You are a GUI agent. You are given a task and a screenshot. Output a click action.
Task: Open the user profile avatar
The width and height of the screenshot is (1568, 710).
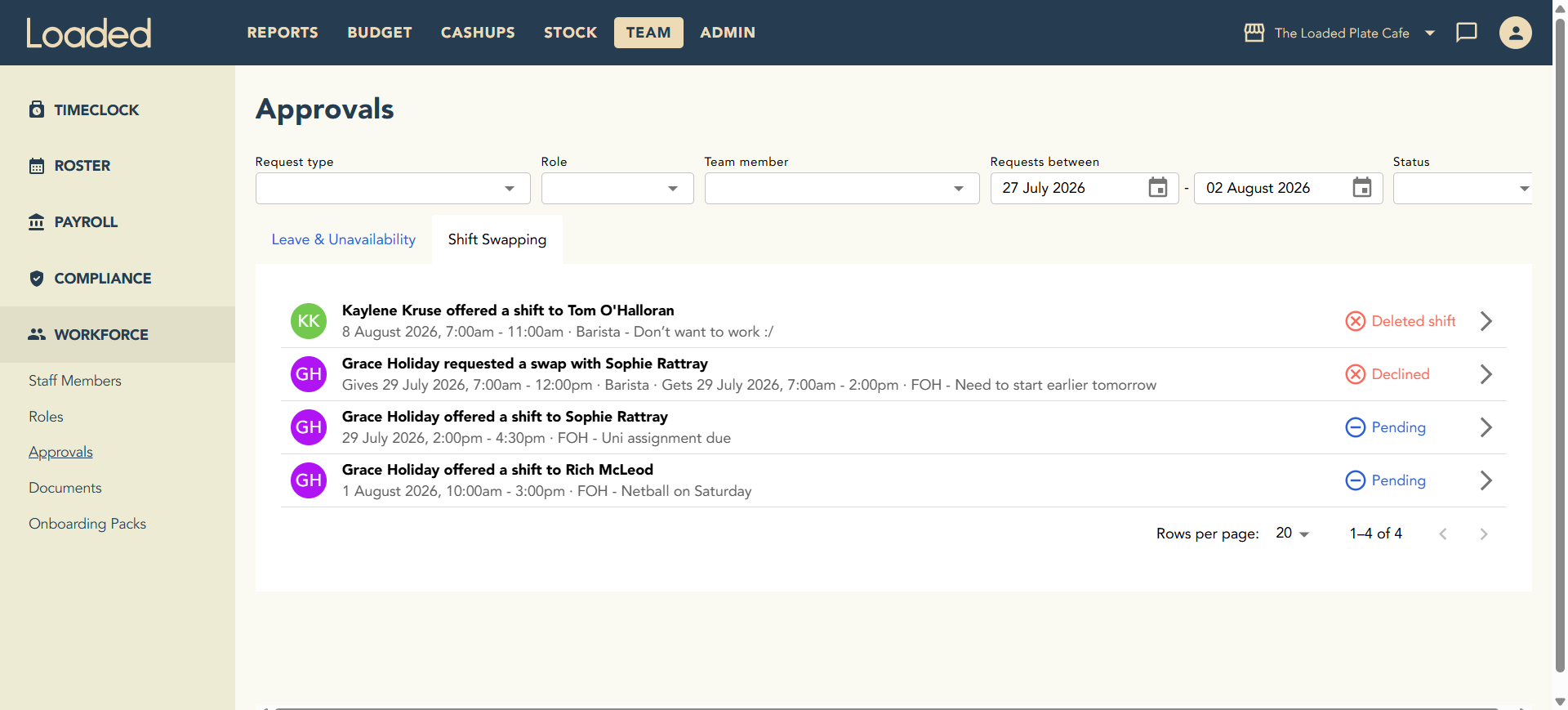(x=1516, y=33)
